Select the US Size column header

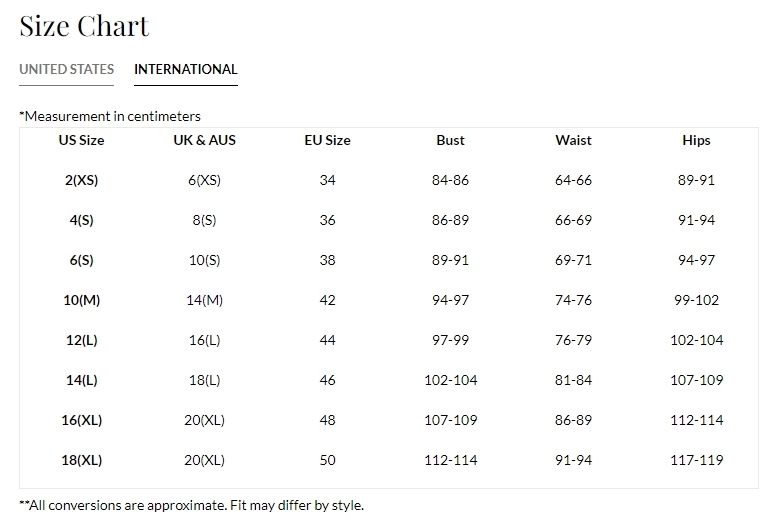click(x=81, y=140)
